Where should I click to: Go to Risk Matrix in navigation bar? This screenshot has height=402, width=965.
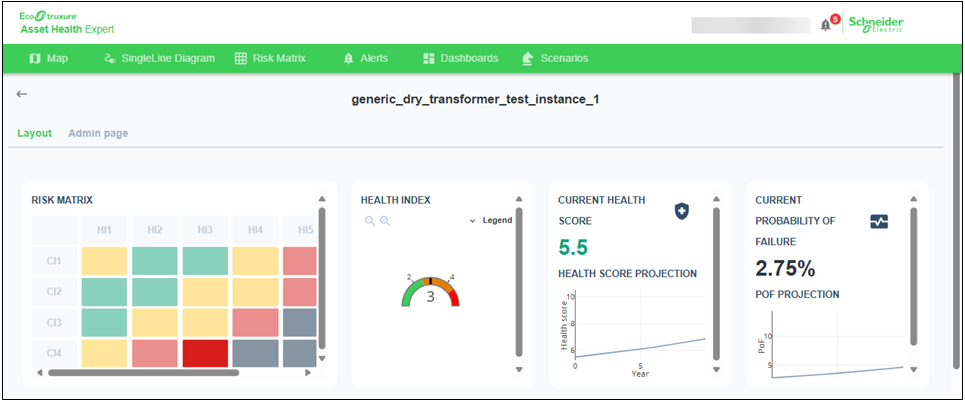(270, 58)
